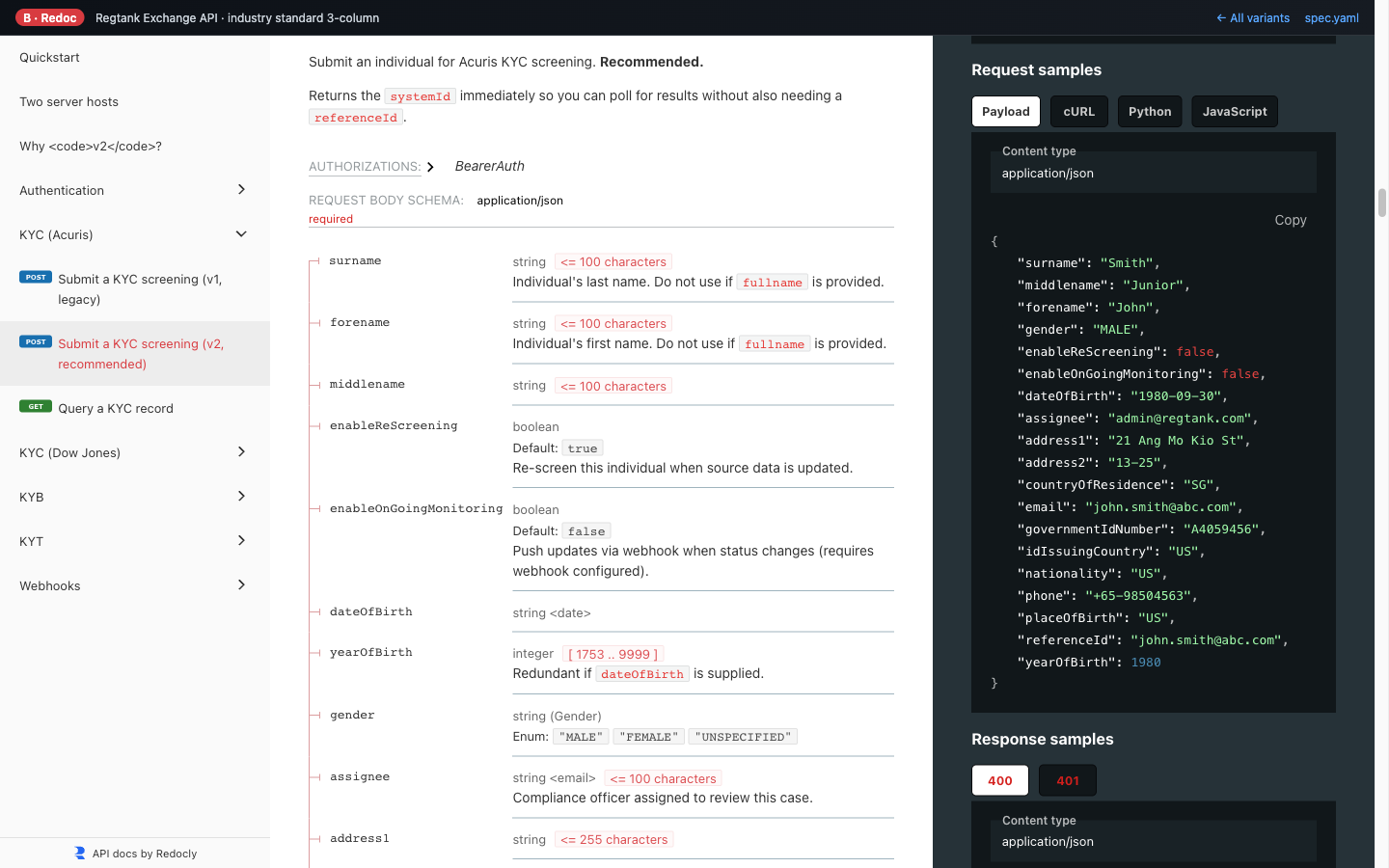The height and width of the screenshot is (868, 1389).
Task: Click the BearerAuth authorization text
Action: [490, 166]
